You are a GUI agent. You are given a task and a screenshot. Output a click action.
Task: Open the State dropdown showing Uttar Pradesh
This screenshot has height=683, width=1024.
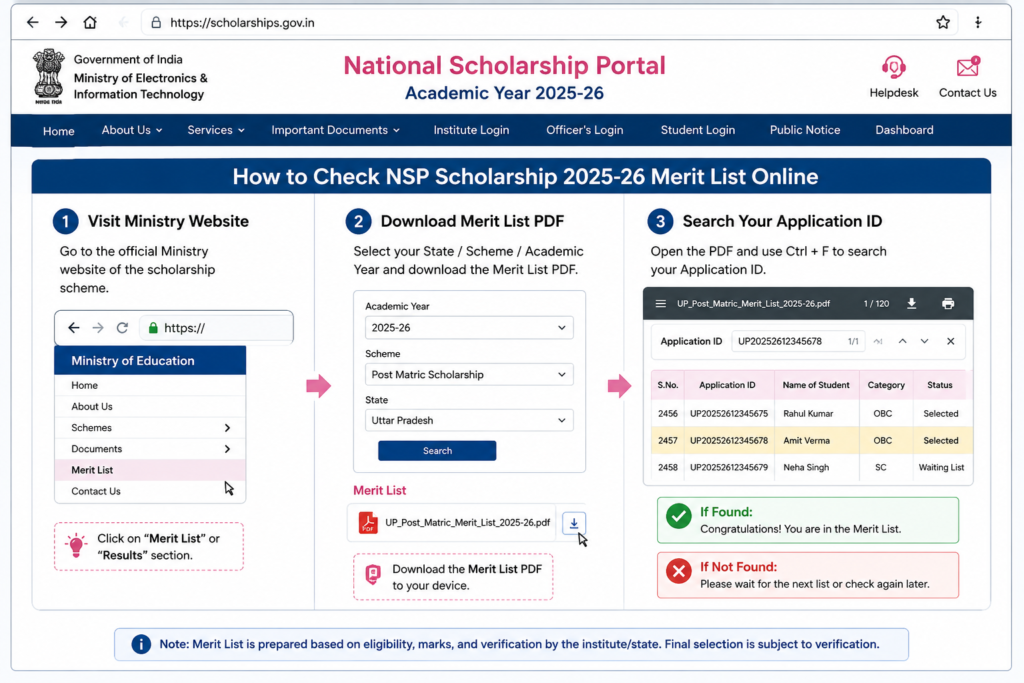click(x=469, y=421)
